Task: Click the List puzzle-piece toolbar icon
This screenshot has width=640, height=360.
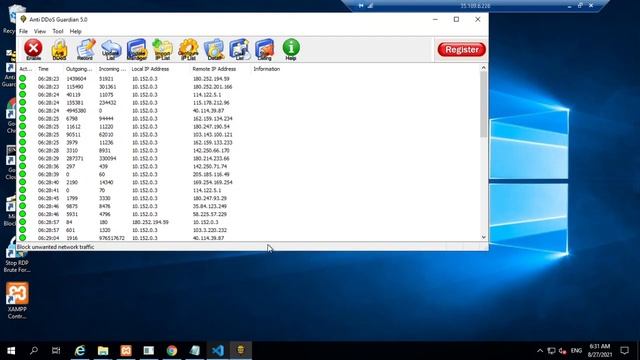Action: click(x=239, y=49)
